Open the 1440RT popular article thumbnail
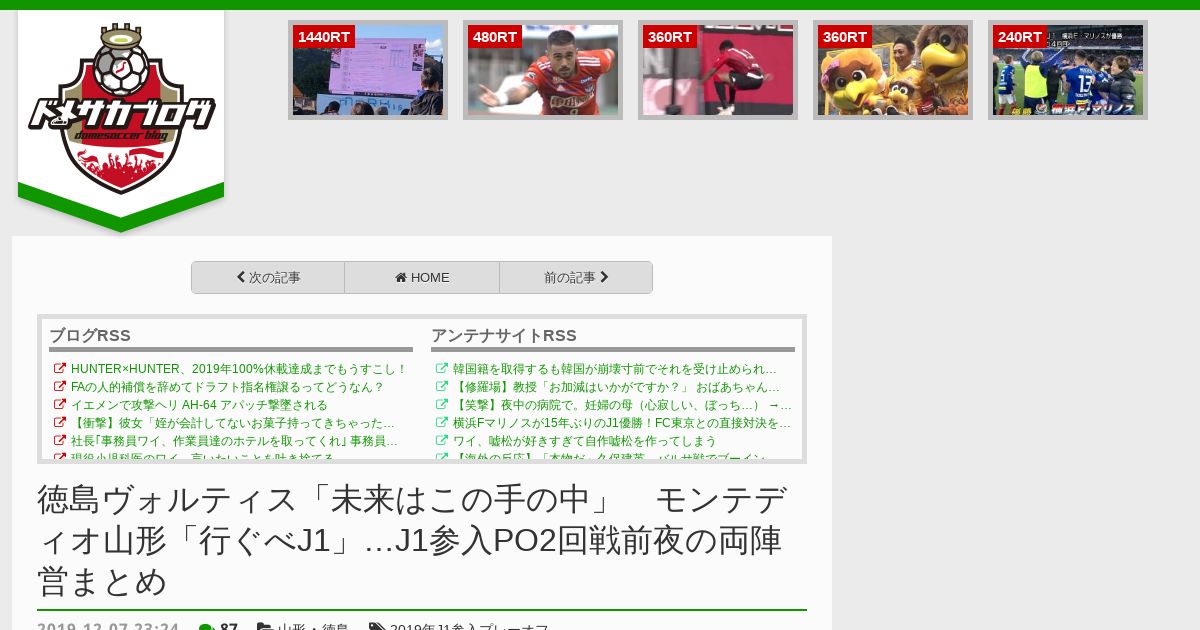The width and height of the screenshot is (1200, 630). coord(368,70)
